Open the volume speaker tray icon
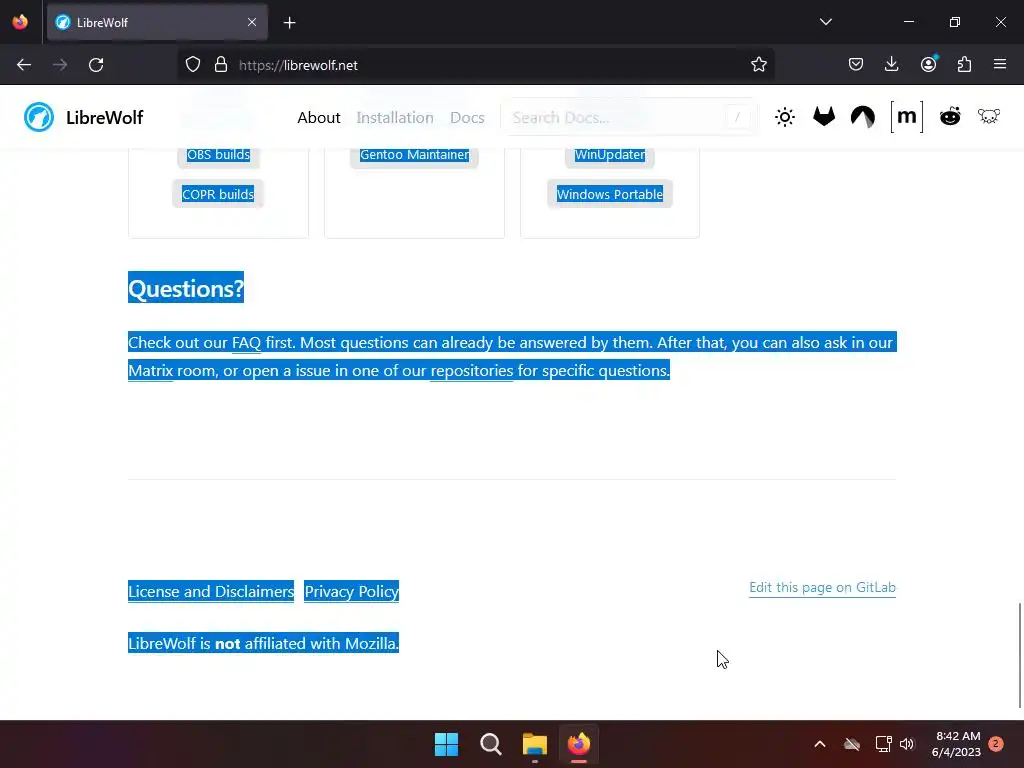The width and height of the screenshot is (1024, 768). click(x=907, y=744)
